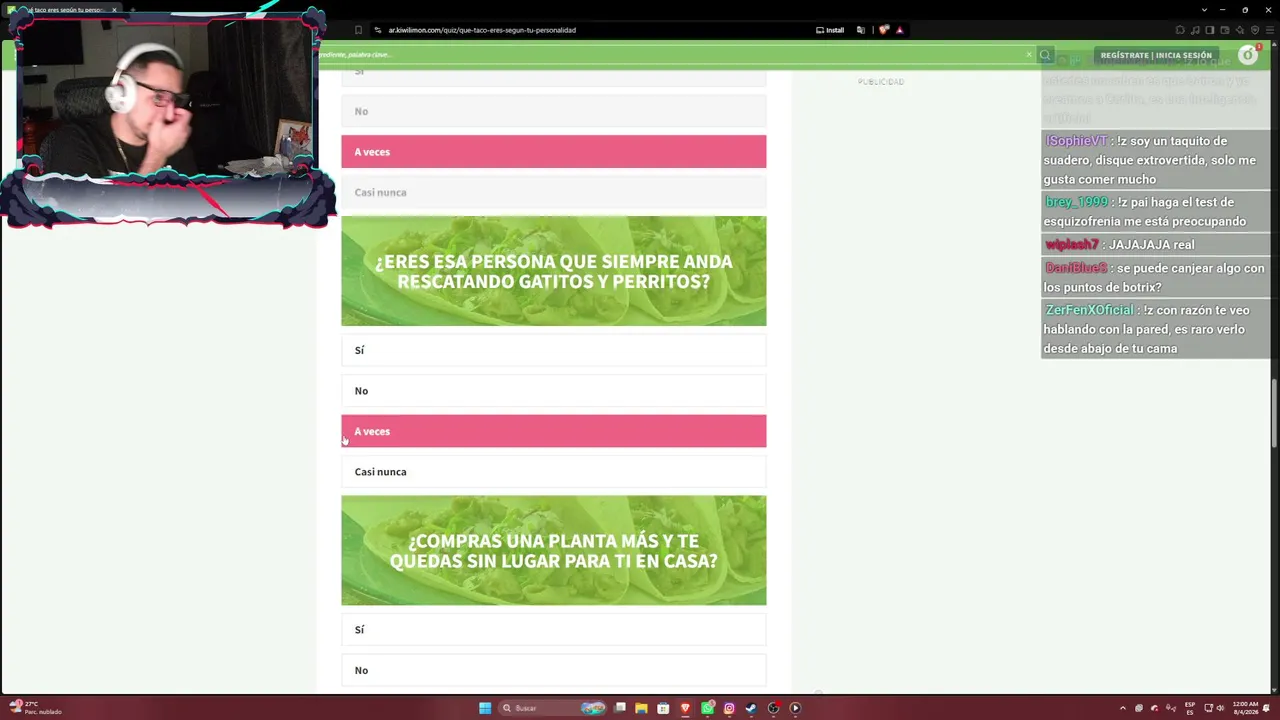Switch the ESP ES keyboard language indicator
The width and height of the screenshot is (1280, 720).
(x=1190, y=708)
